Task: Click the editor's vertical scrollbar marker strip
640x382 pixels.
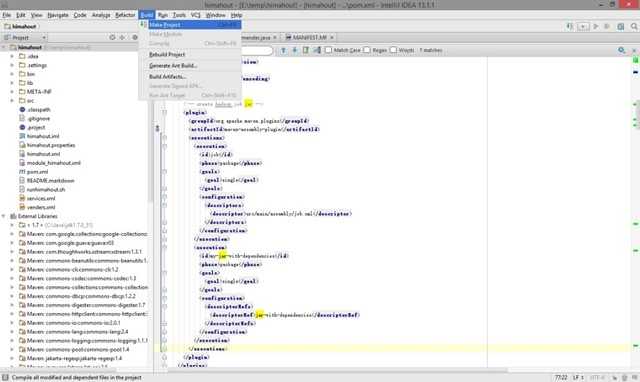Action: (636, 212)
